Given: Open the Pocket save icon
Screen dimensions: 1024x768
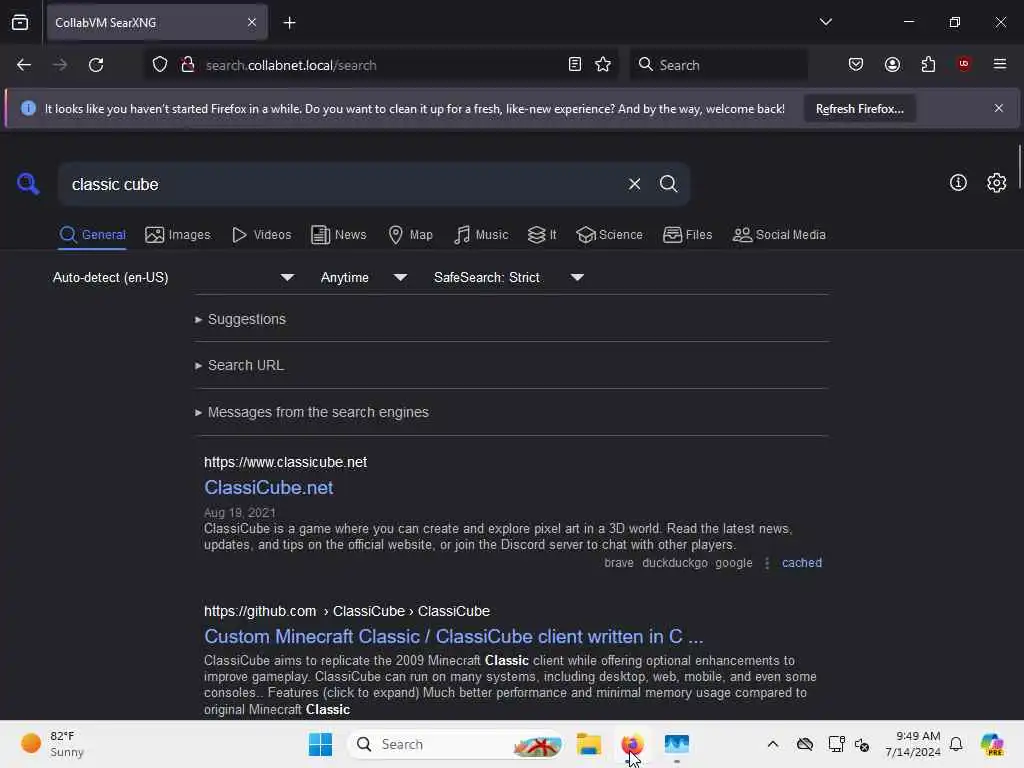Looking at the screenshot, I should pyautogui.click(x=856, y=64).
